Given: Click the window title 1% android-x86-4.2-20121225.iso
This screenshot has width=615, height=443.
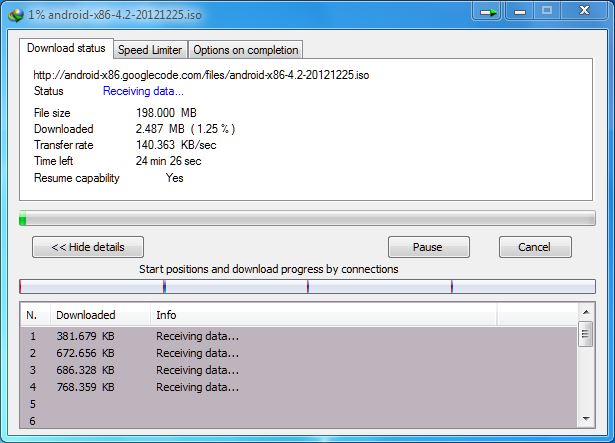Looking at the screenshot, I should [115, 15].
